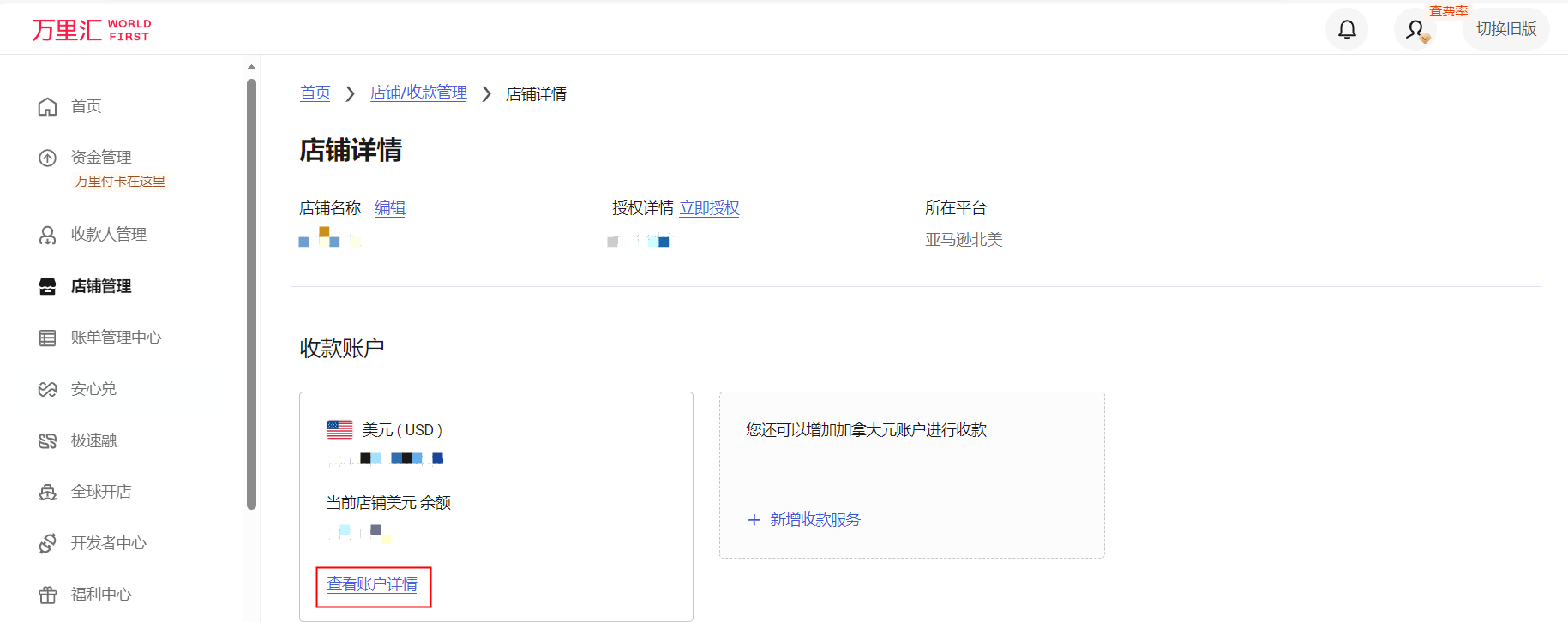Screen dimensions: 1568x622
Task: Go to 店铺/收款管理 breadcrumb
Action: (418, 93)
